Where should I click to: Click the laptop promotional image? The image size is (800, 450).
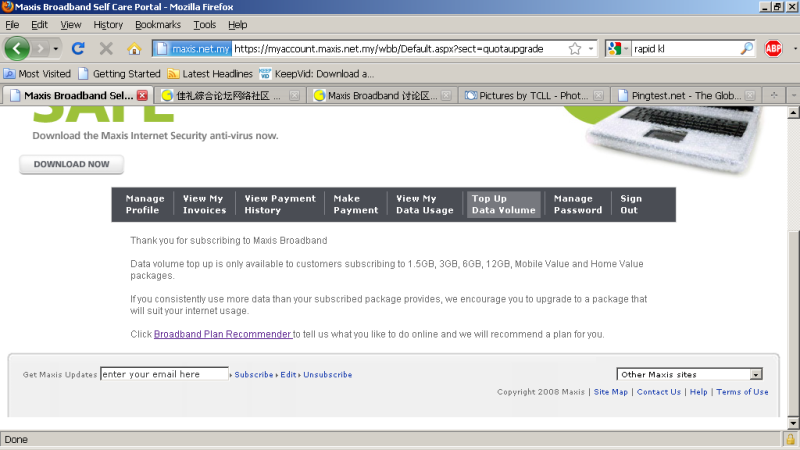tap(673, 139)
